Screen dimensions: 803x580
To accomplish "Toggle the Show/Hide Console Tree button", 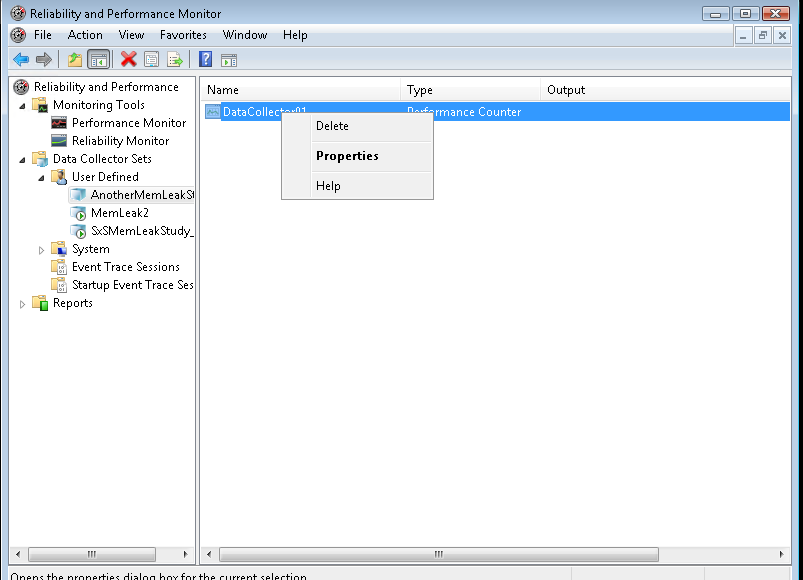I will tap(98, 60).
